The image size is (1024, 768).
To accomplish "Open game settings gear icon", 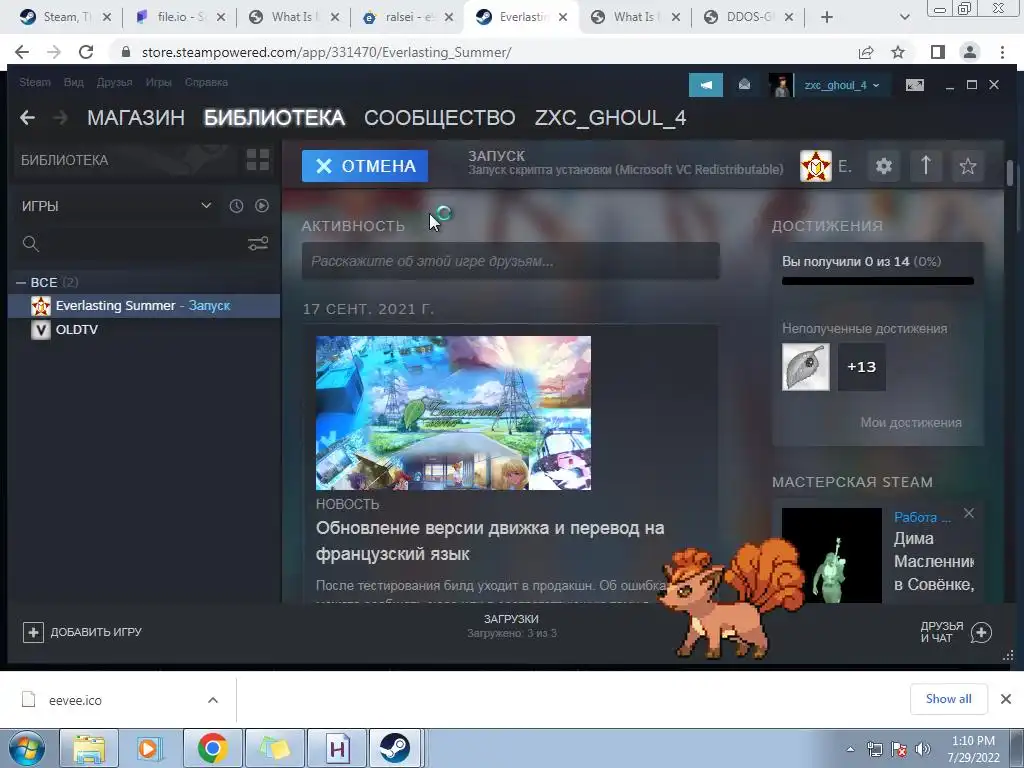I will point(884,166).
